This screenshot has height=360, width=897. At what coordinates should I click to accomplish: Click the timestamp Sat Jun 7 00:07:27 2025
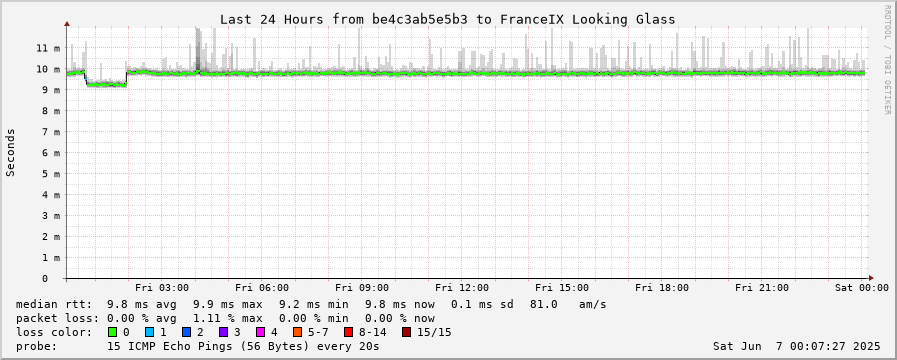tap(797, 346)
